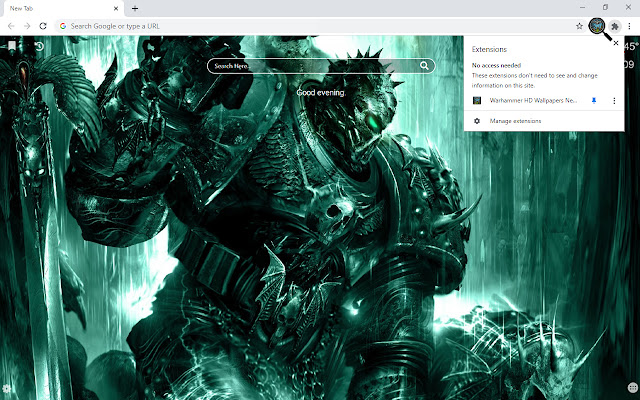This screenshot has height=400, width=640.
Task: Click the Extensions popup title
Action: click(x=489, y=49)
